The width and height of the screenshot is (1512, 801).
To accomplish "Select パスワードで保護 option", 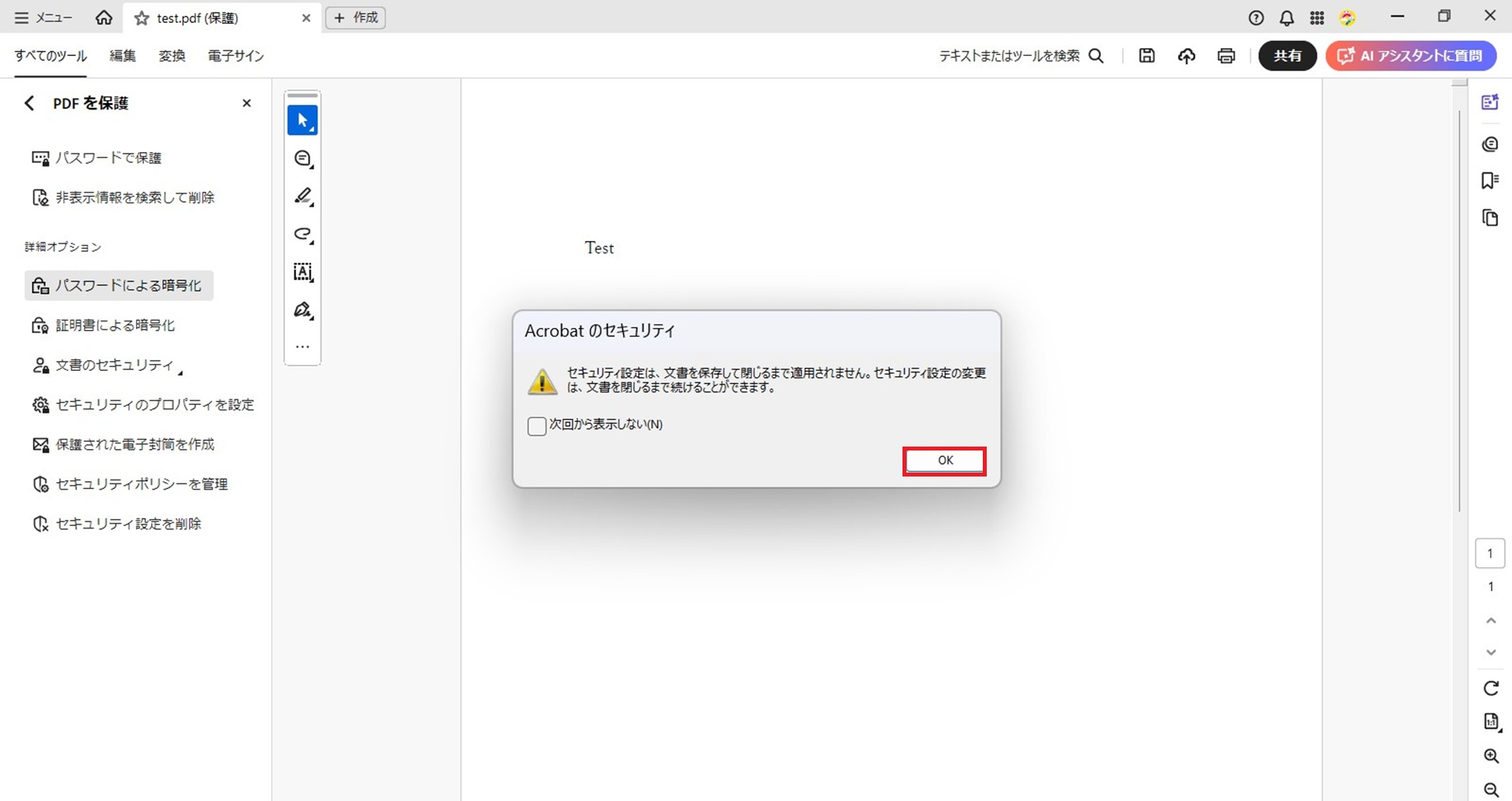I will pos(108,158).
